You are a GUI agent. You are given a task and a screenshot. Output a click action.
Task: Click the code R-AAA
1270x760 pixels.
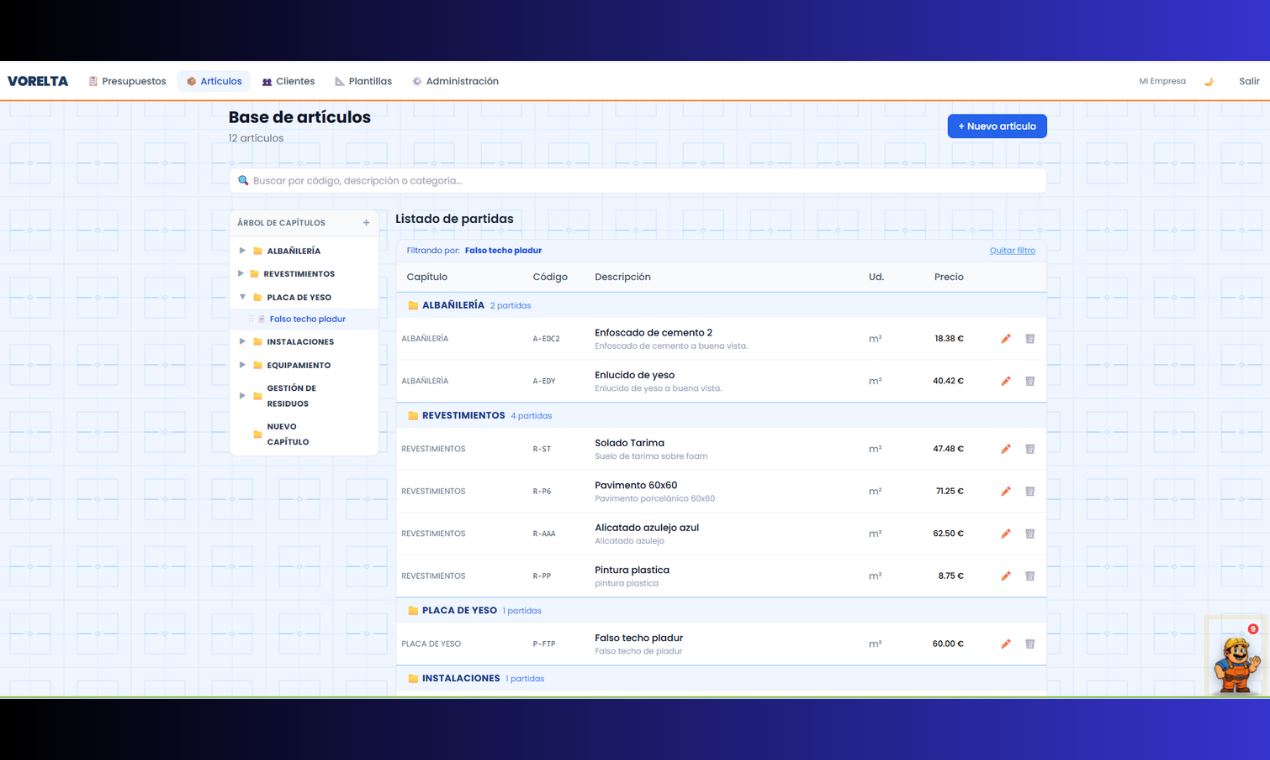[544, 534]
